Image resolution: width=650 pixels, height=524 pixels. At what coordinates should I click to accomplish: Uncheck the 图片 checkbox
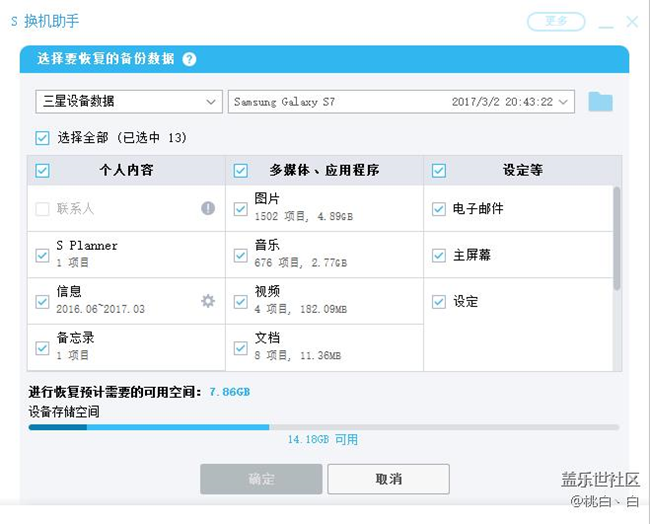240,209
